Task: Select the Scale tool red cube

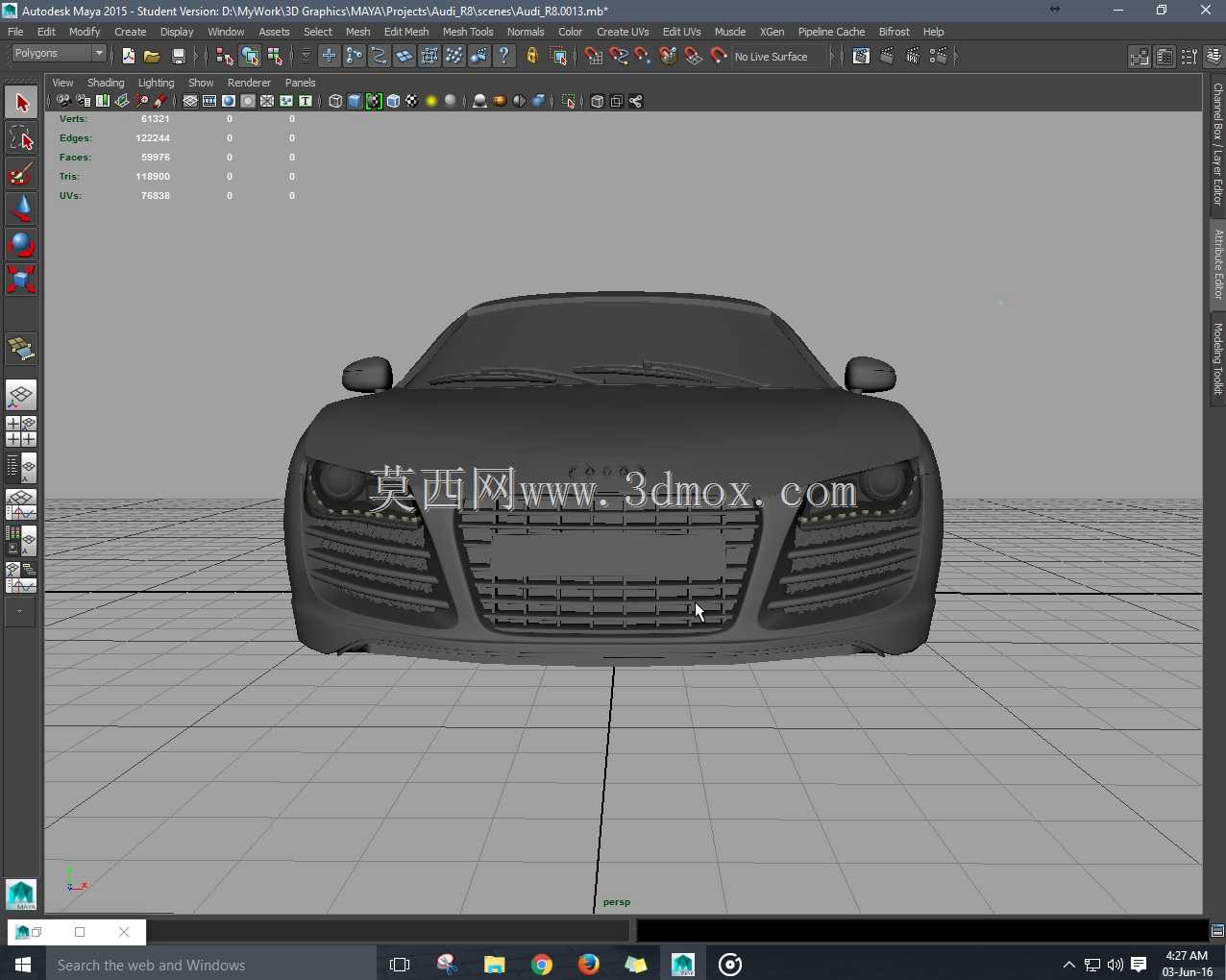Action: coord(21,280)
